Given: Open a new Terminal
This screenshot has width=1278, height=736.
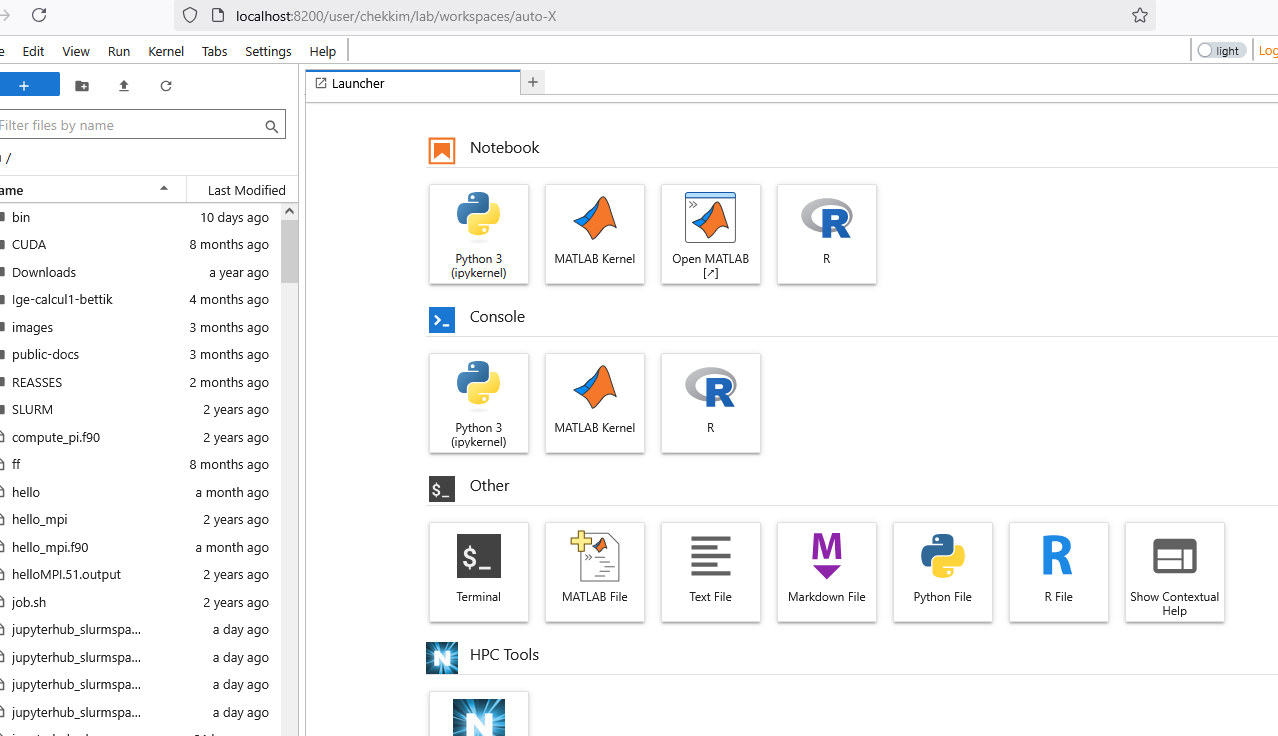Looking at the screenshot, I should tap(478, 572).
